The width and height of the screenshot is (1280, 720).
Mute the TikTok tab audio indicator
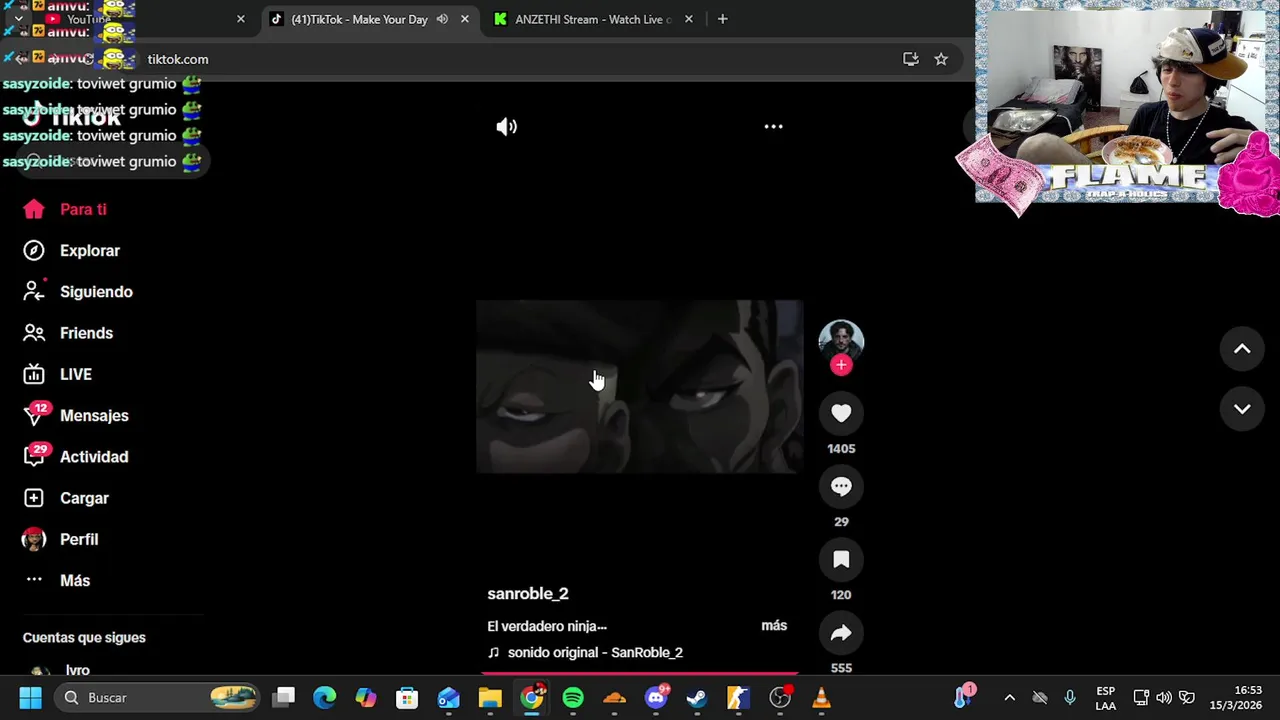coord(442,19)
